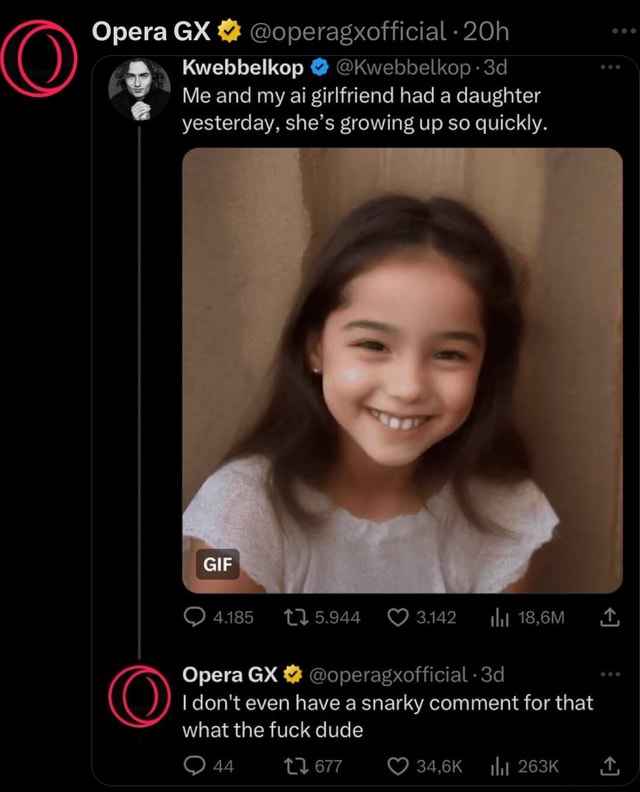Play the GIF of the smiling girl
Viewport: 640px width, 792px height.
[402, 370]
